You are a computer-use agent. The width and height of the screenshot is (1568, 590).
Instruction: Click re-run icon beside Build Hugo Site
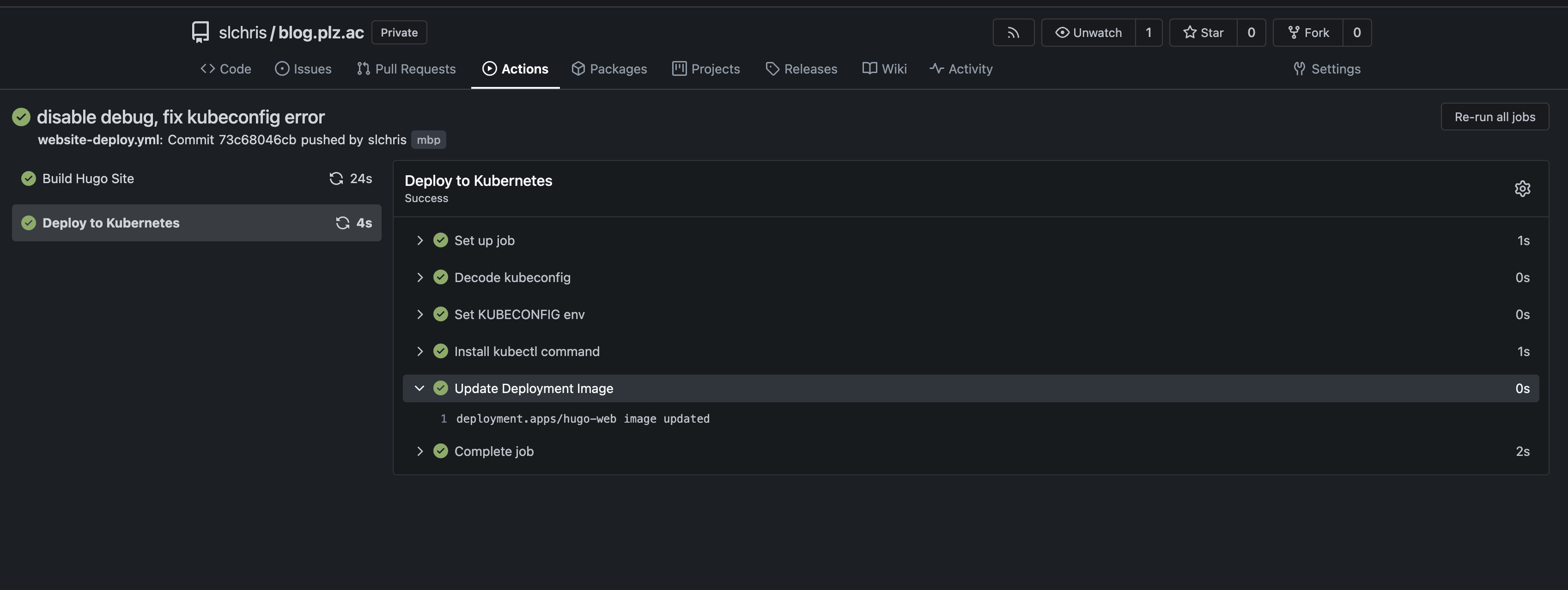tap(336, 178)
